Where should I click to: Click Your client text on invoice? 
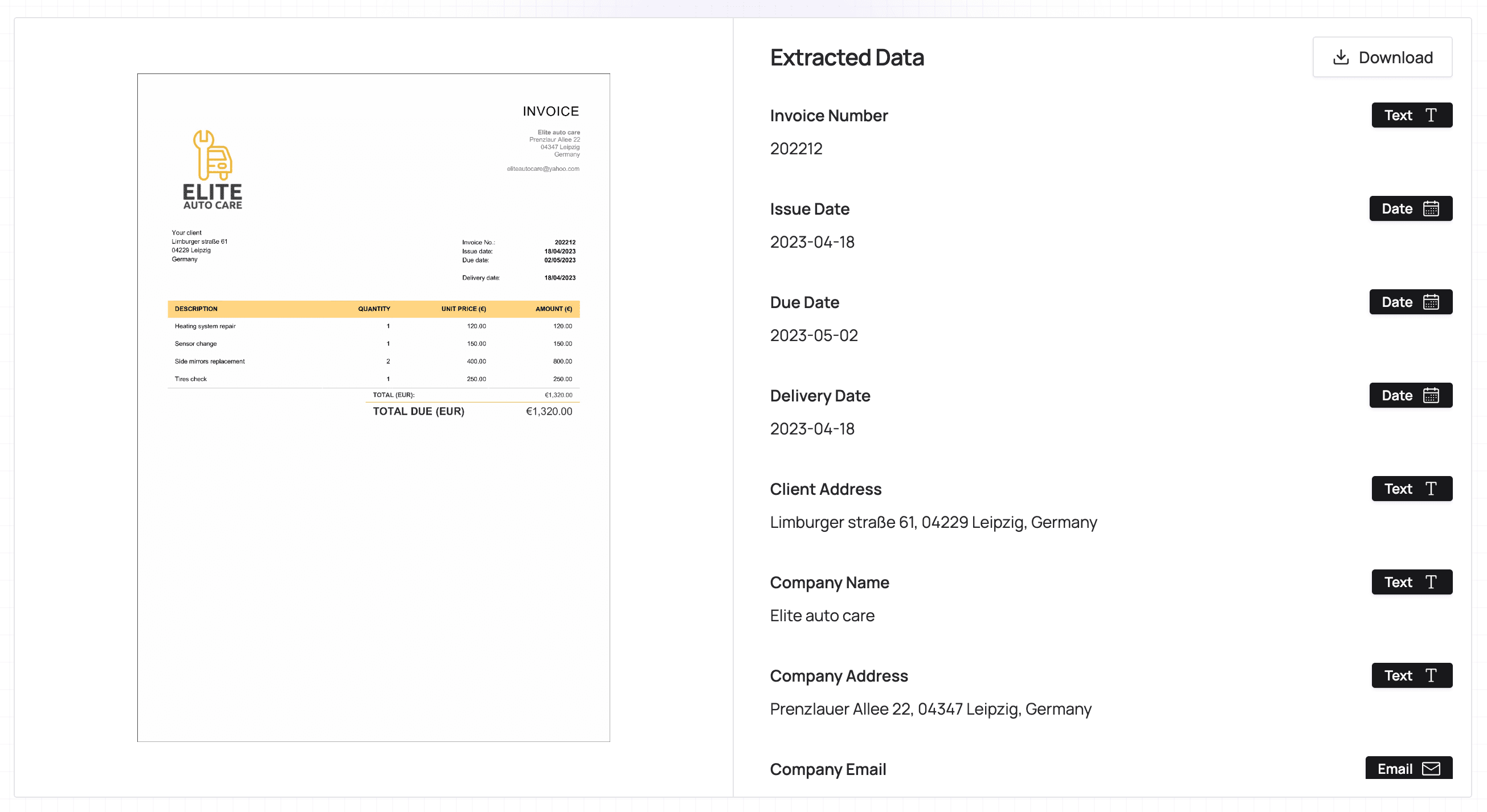(186, 233)
